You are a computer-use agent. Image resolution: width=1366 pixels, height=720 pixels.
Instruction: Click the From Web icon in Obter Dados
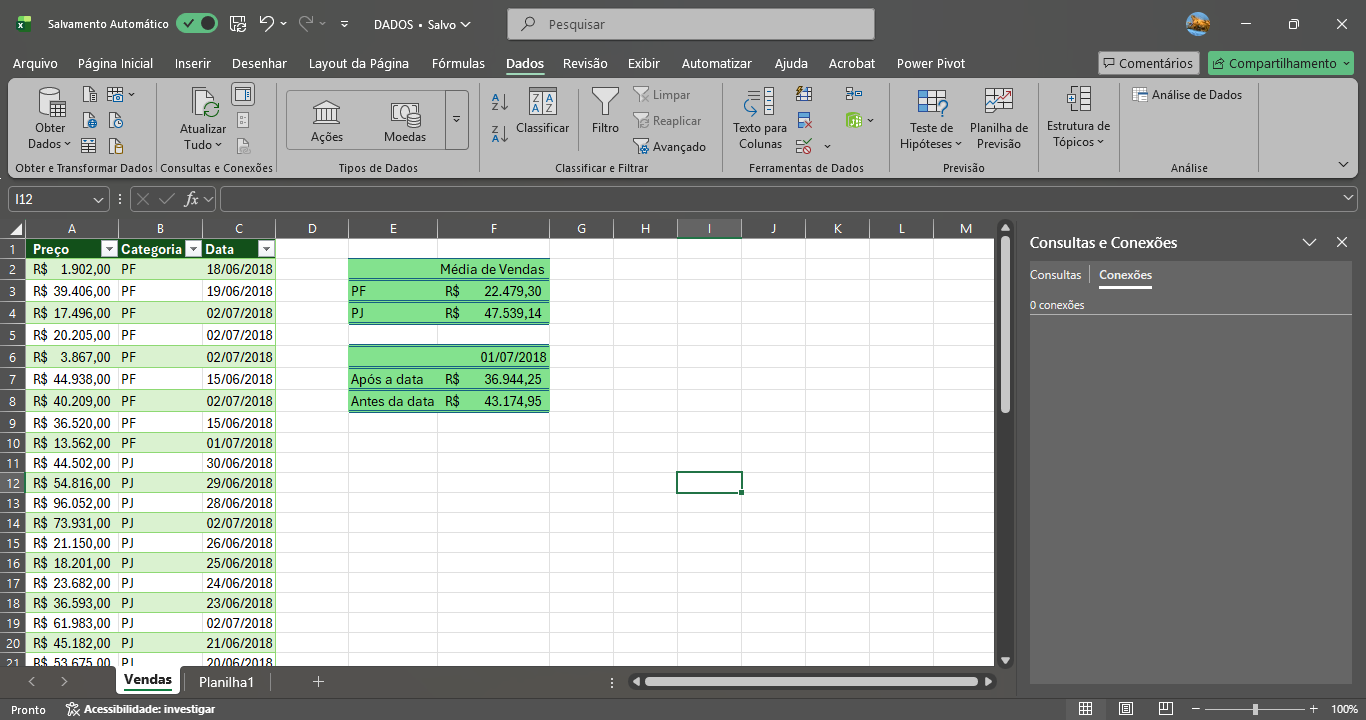(x=90, y=121)
